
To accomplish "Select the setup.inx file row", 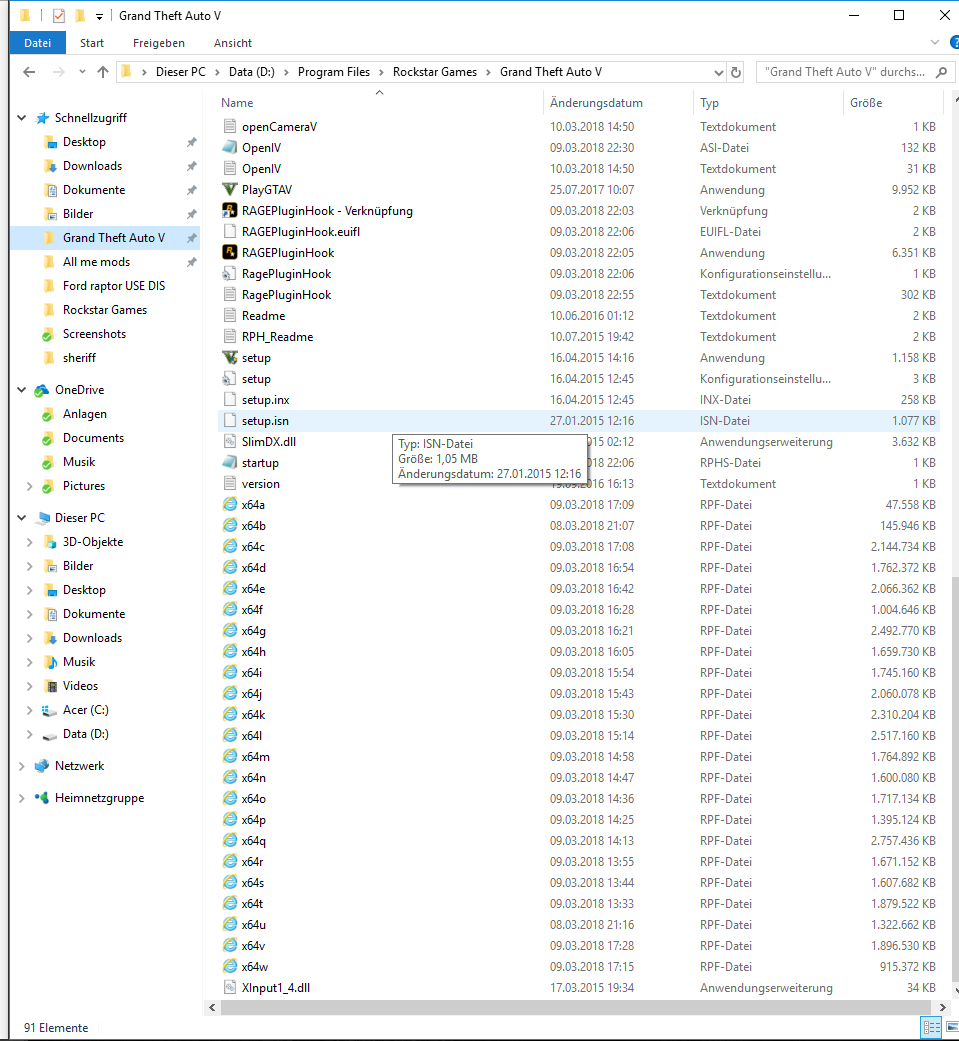I will (x=578, y=400).
